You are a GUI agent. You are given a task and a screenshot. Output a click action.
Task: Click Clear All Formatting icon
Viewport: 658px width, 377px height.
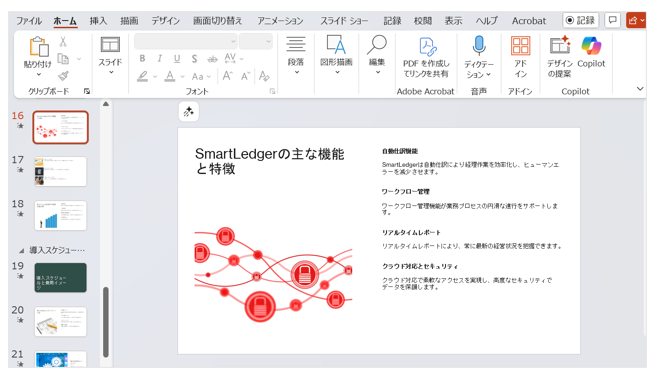264,76
